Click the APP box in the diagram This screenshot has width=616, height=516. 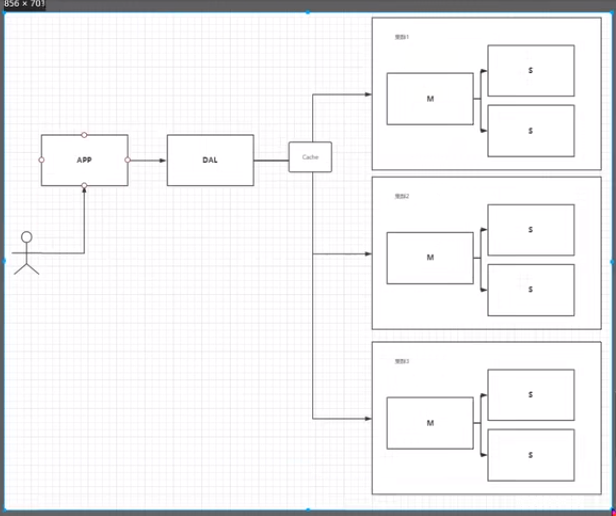(x=84, y=160)
